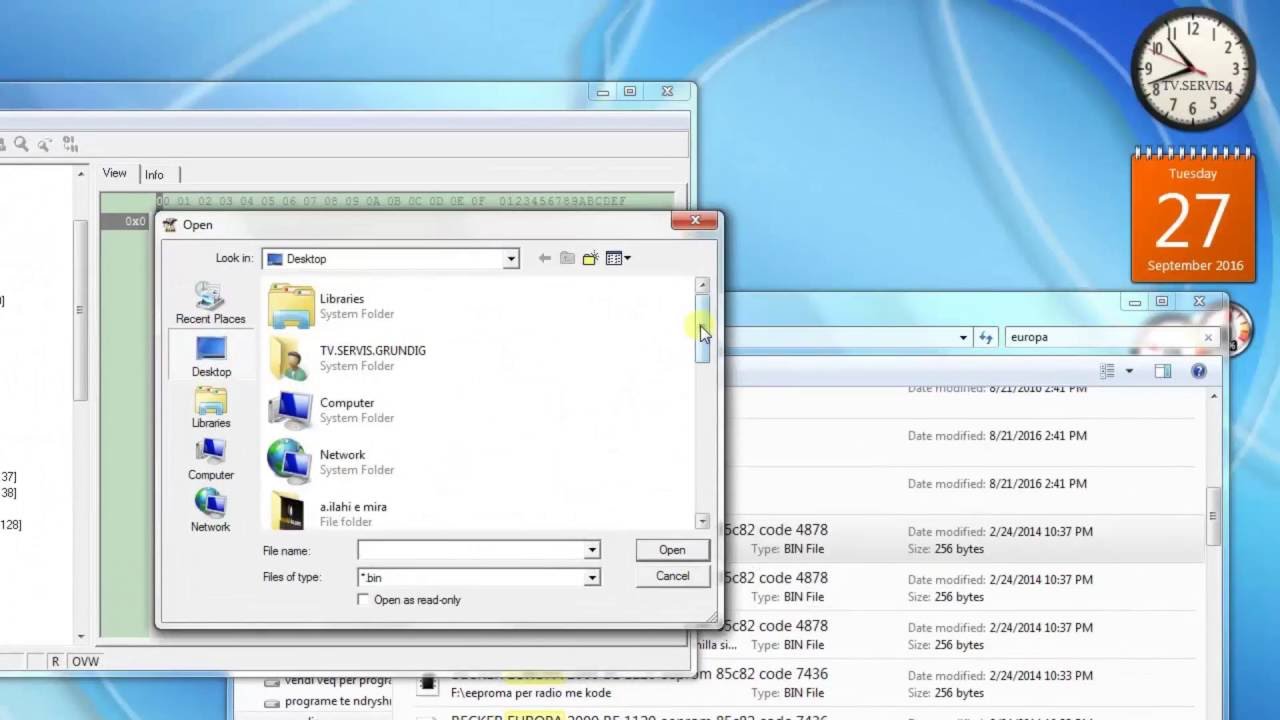Screen dimensions: 1280x720
Task: Open the Explorer address bar history dropdown
Action: click(964, 338)
